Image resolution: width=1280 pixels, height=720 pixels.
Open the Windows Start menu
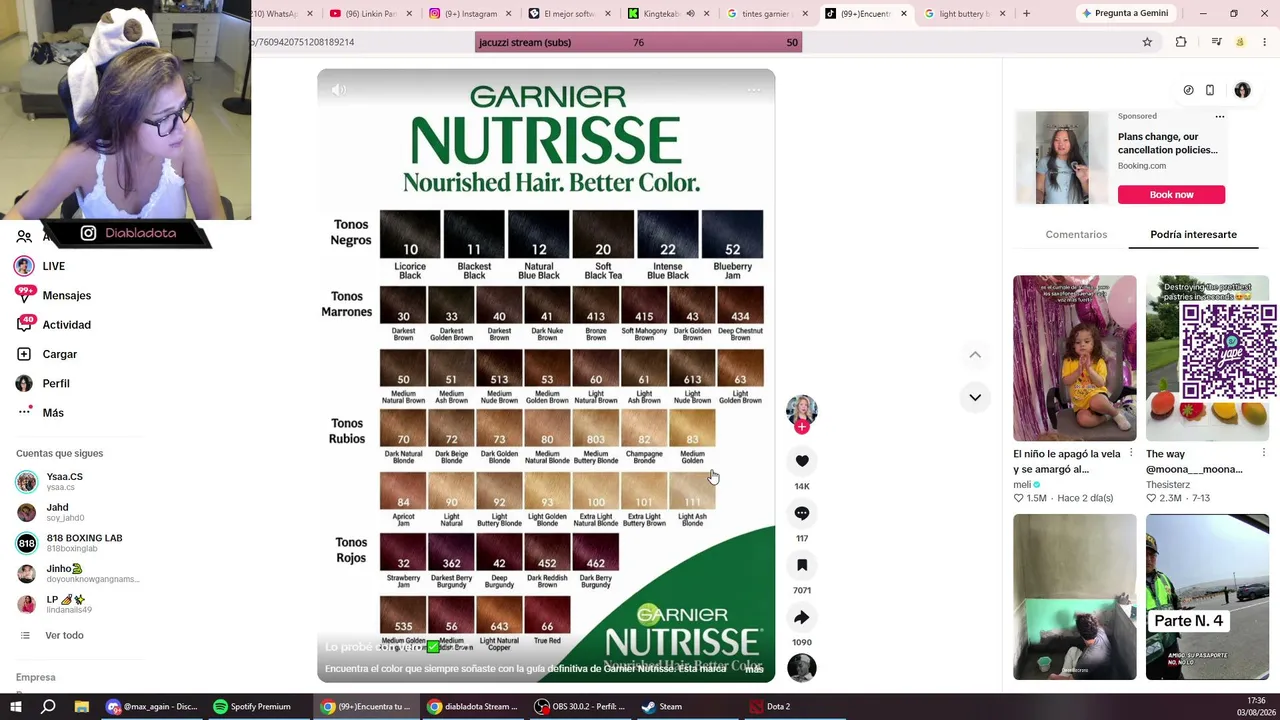[x=16, y=706]
